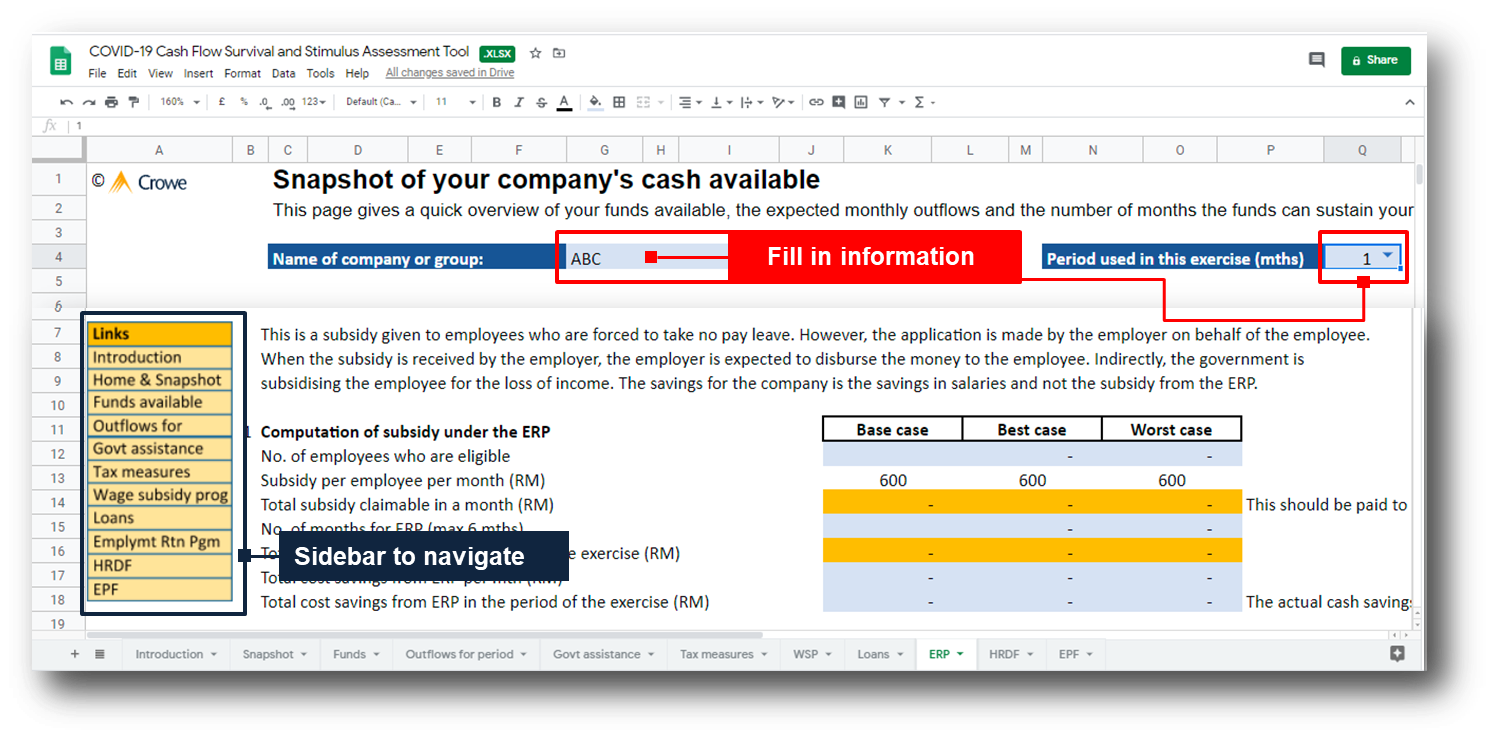Open the 160% zoom dropdown

[x=180, y=102]
